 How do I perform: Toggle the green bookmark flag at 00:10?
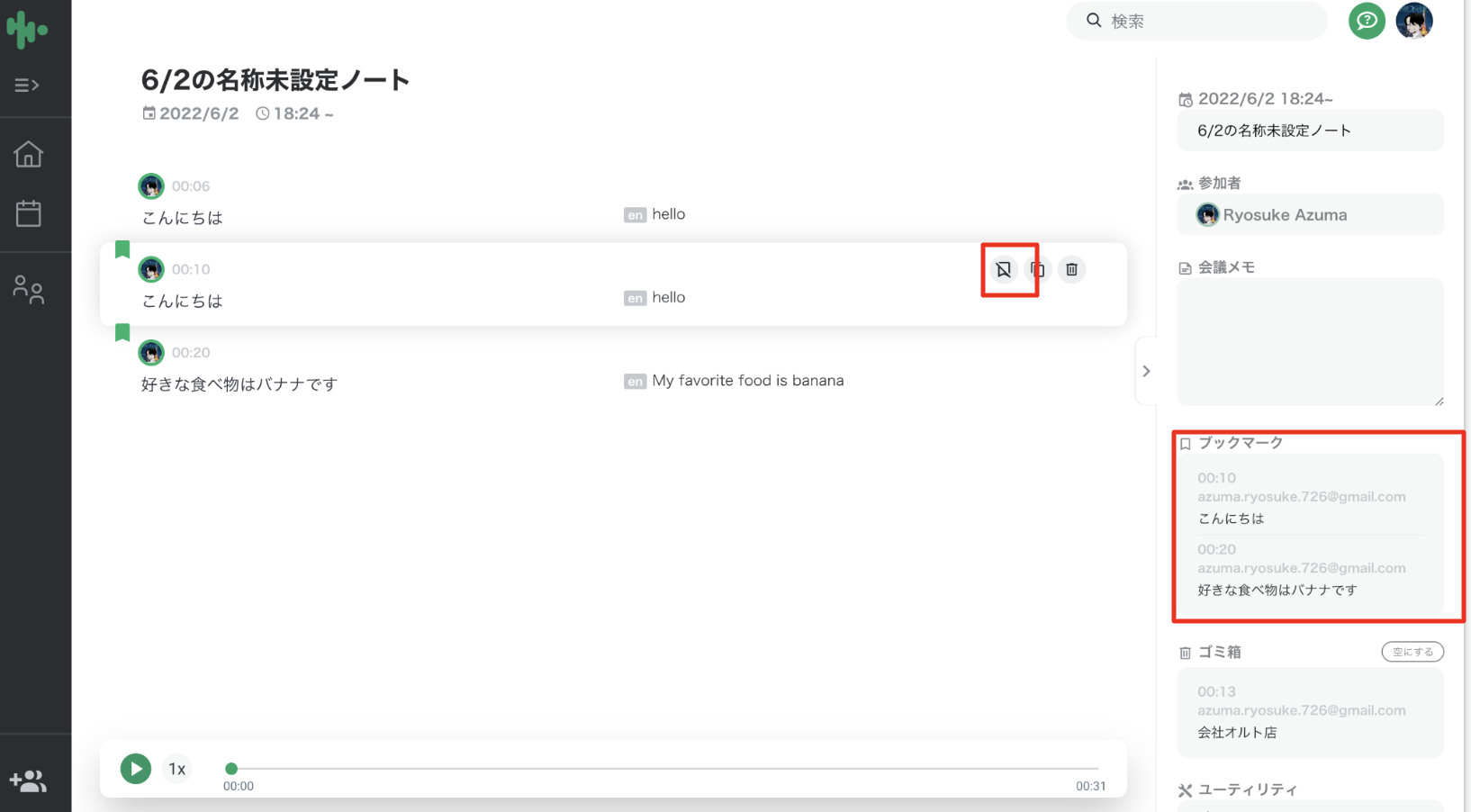click(x=122, y=249)
